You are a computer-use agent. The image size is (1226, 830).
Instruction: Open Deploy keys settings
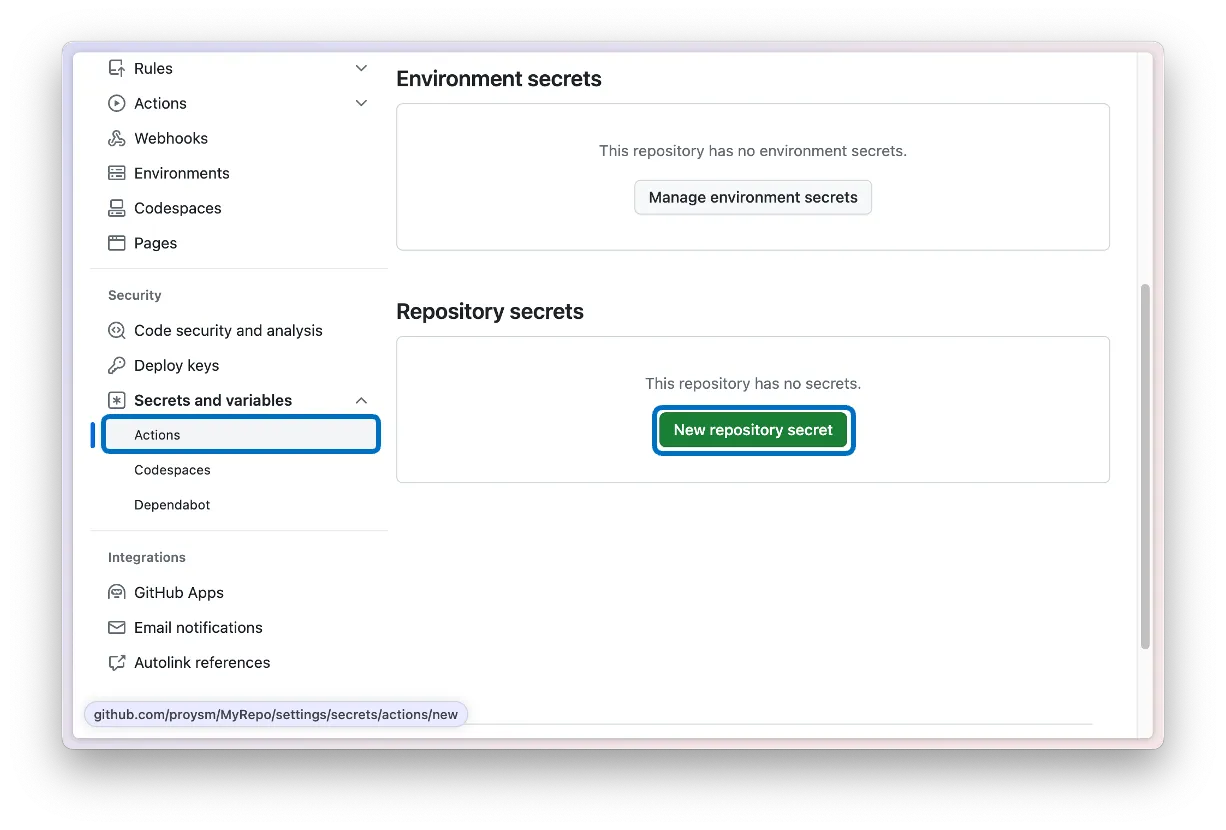click(x=176, y=366)
